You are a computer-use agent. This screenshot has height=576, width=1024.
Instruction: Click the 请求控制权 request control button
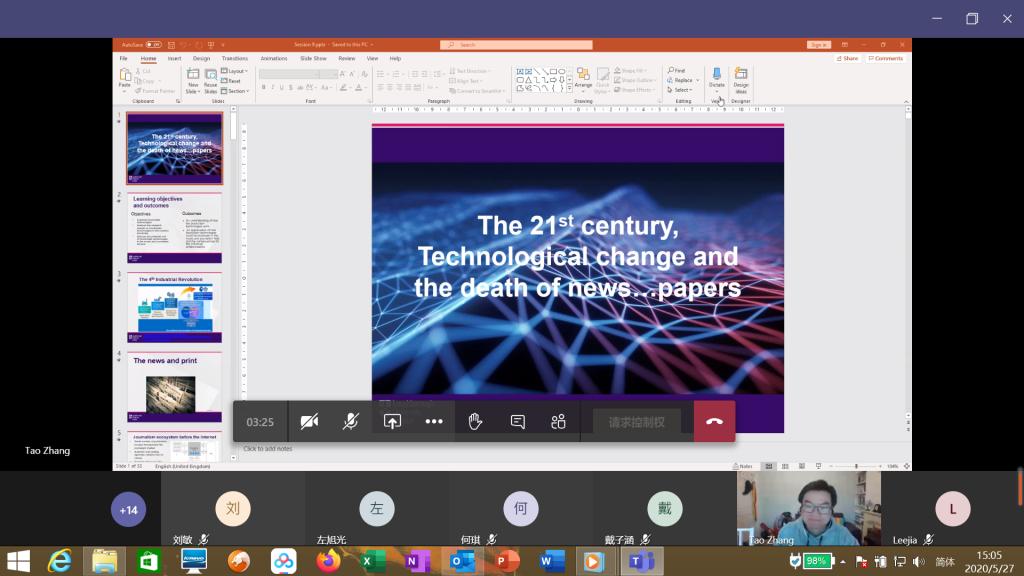pyautogui.click(x=636, y=422)
